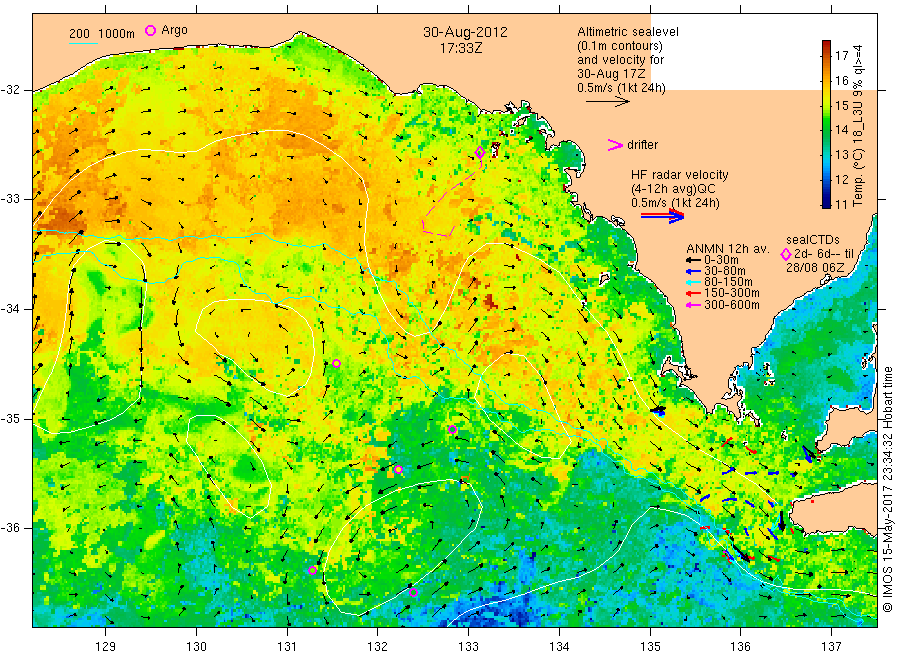The width and height of the screenshot is (900, 660).
Task: Click the 'drifter' legend label
Action: (x=642, y=145)
